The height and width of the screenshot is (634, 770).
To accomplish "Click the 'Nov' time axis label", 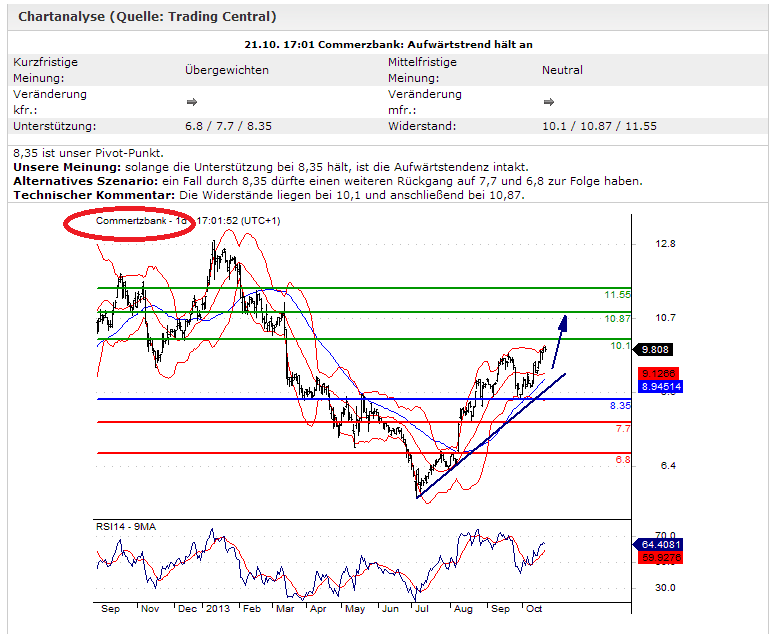I will click(150, 609).
